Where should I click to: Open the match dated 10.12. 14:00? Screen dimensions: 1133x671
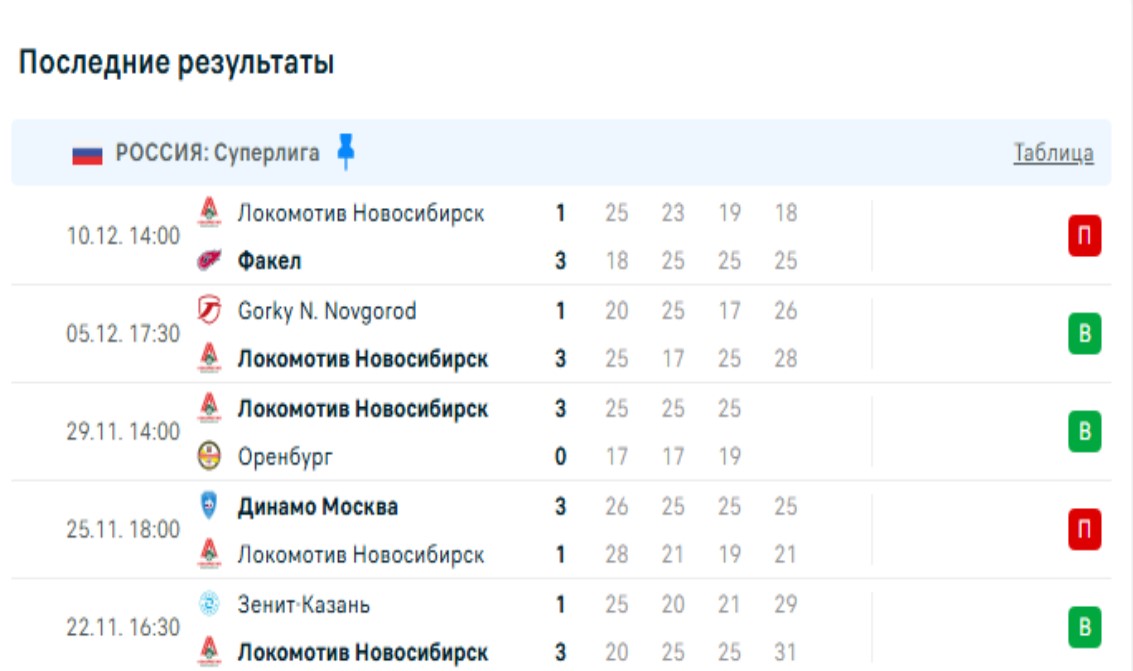click(123, 237)
